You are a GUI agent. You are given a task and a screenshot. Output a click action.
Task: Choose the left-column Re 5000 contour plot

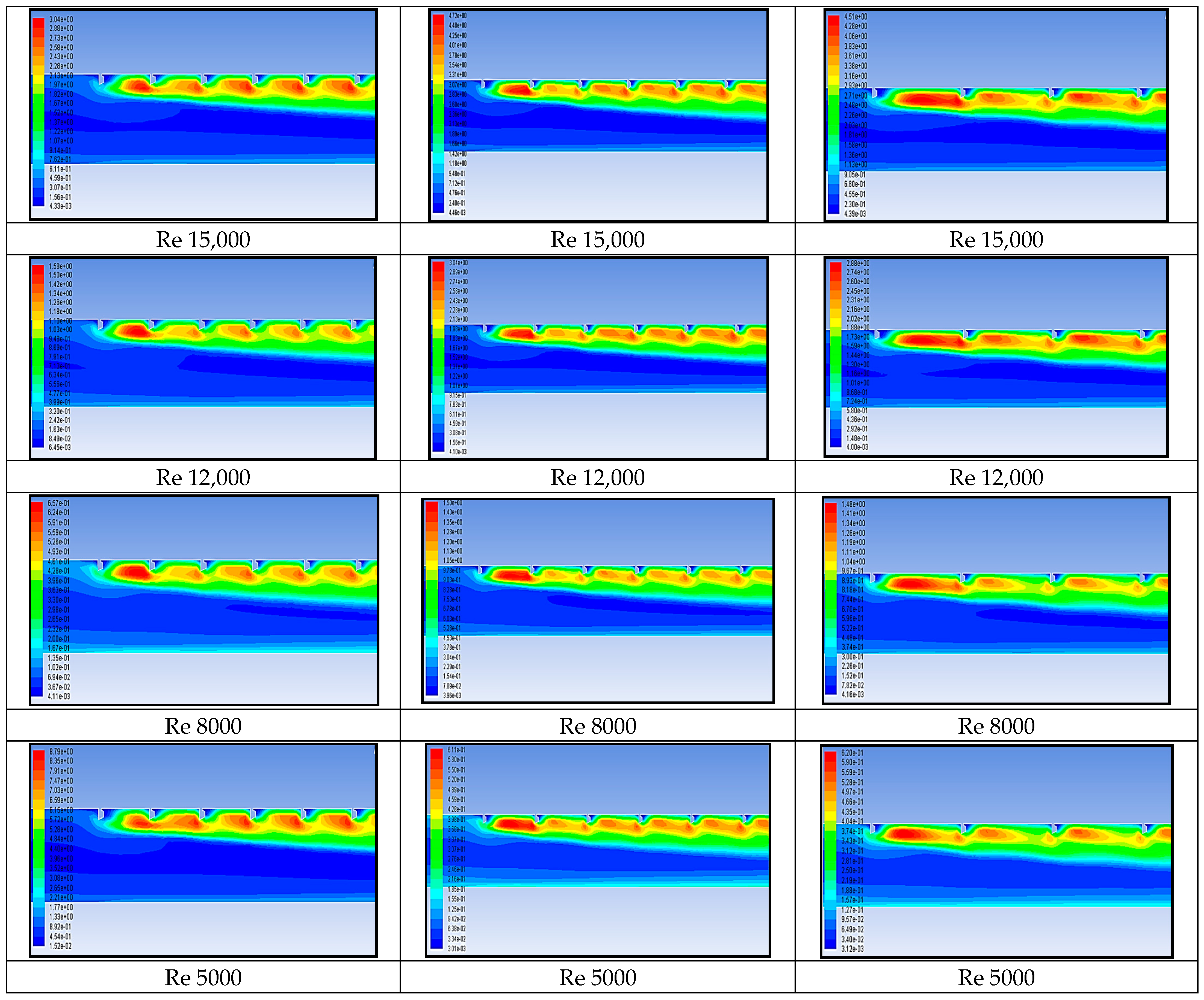point(203,850)
